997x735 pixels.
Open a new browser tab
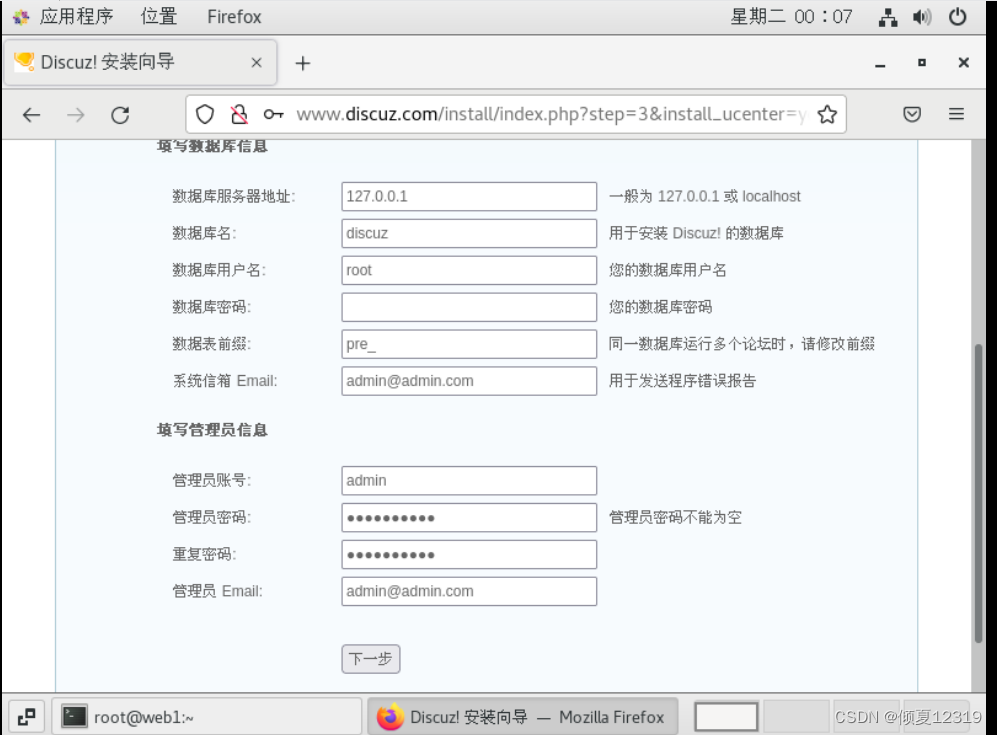point(303,63)
